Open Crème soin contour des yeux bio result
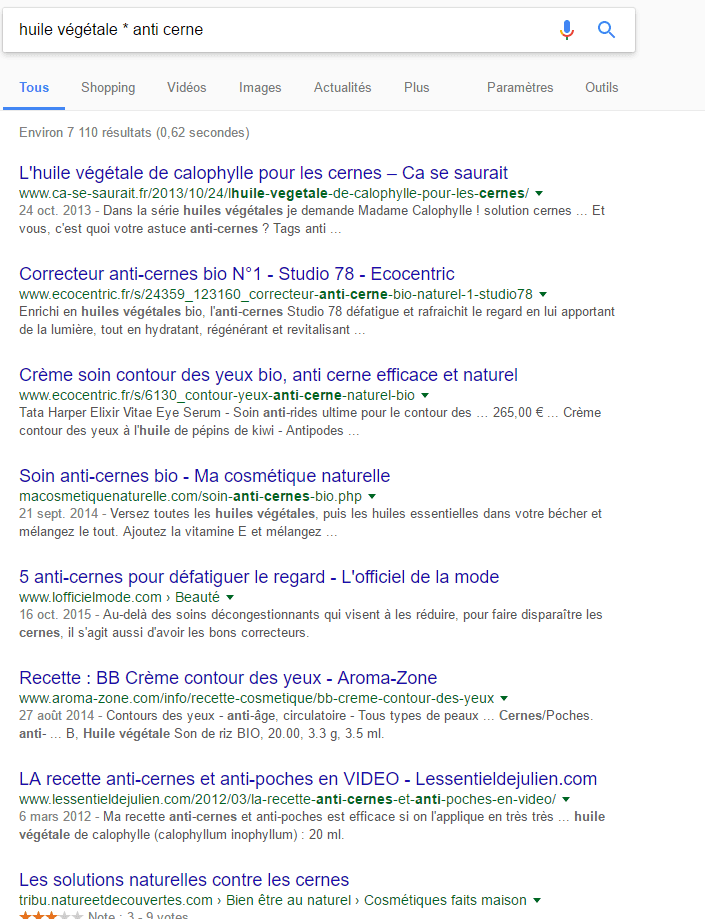The width and height of the screenshot is (705, 919). pos(268,375)
